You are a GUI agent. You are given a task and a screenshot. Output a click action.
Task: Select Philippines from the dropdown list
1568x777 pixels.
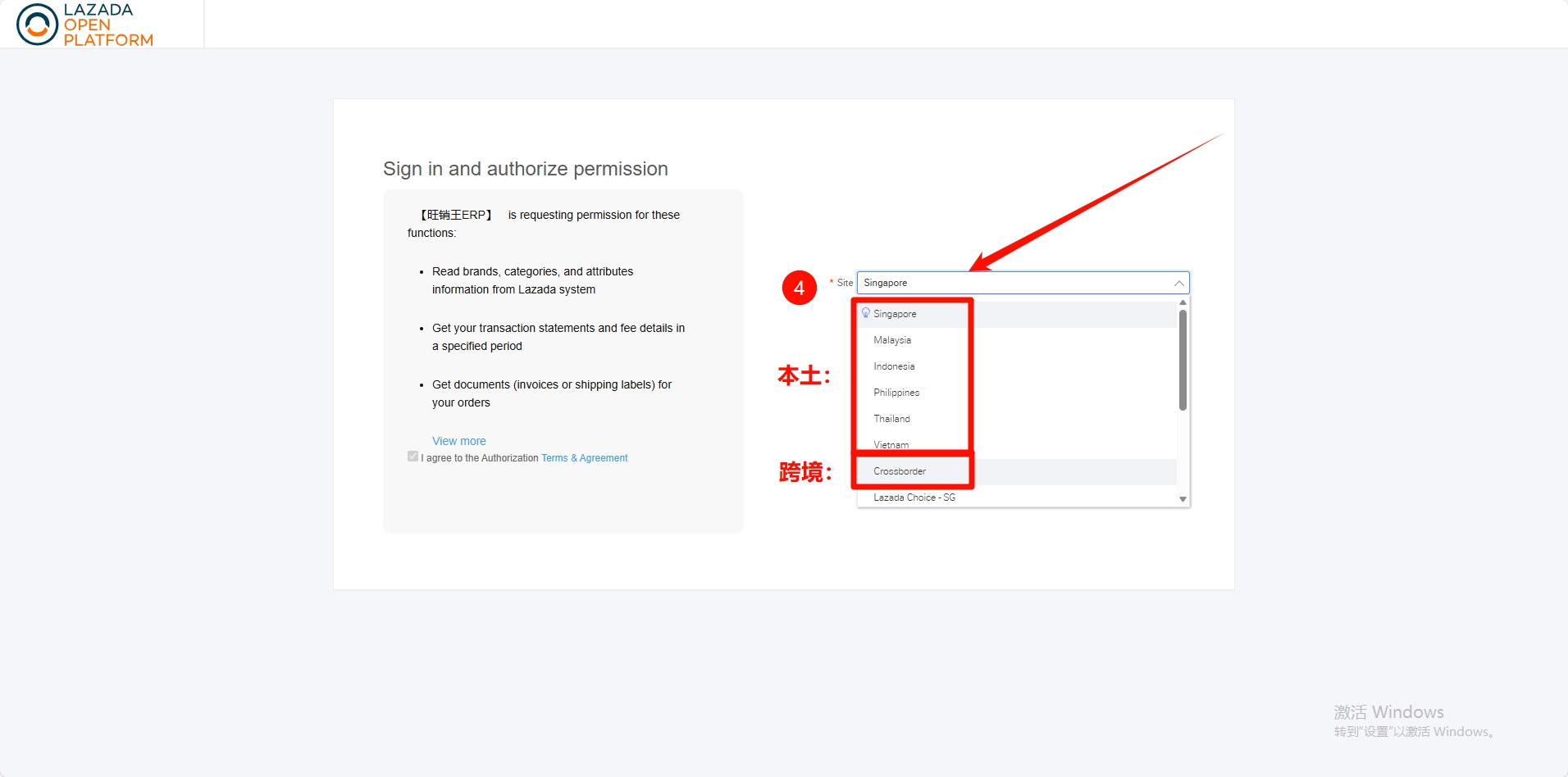pos(896,393)
